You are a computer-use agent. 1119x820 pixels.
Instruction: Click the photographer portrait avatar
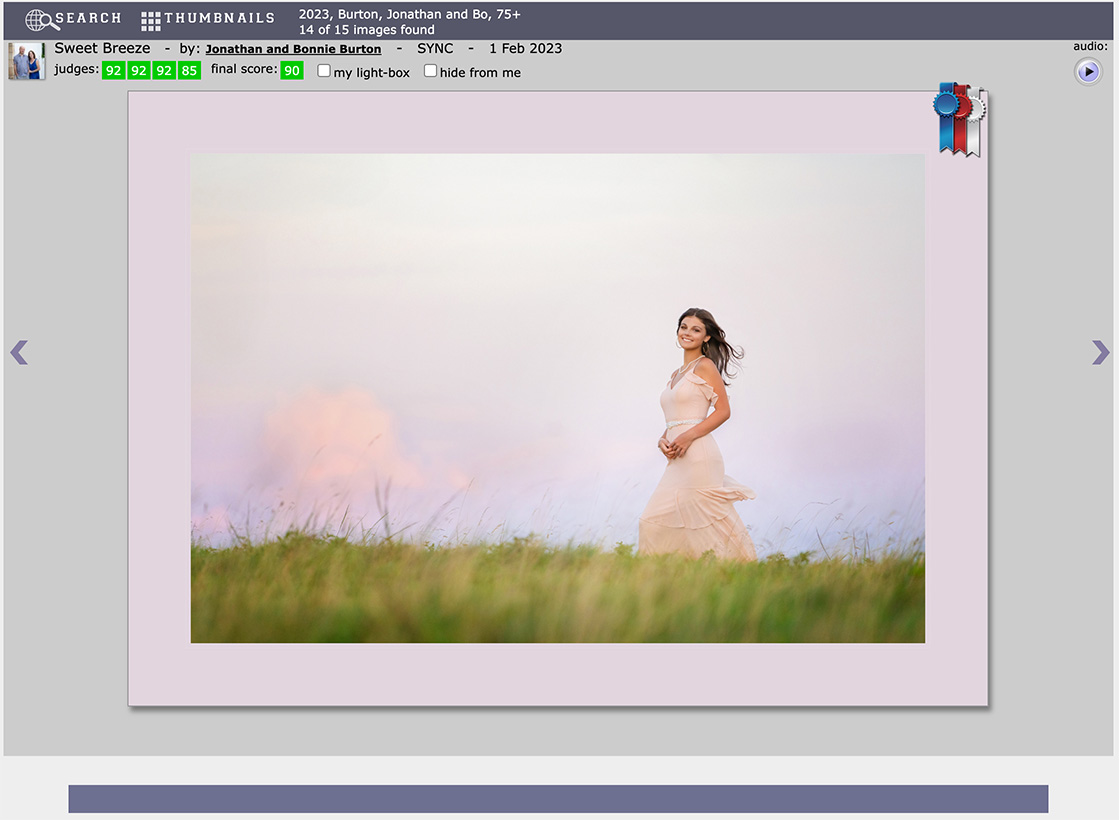[x=26, y=62]
